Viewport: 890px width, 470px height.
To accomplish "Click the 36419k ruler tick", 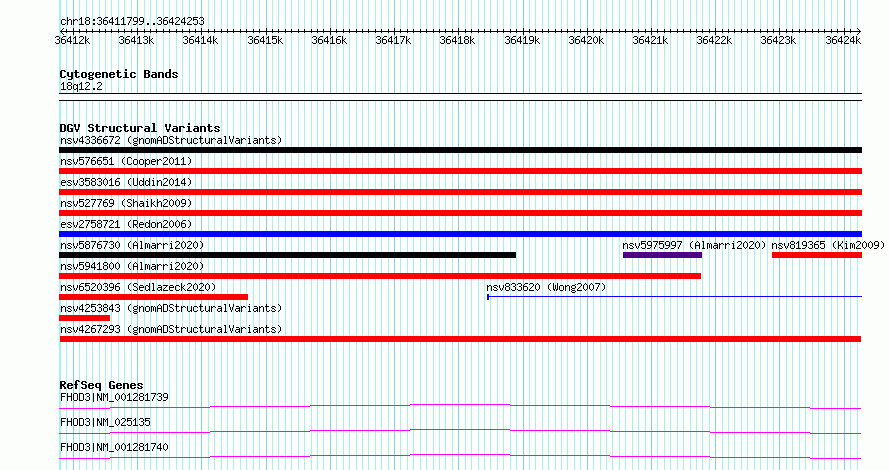I will (x=522, y=40).
